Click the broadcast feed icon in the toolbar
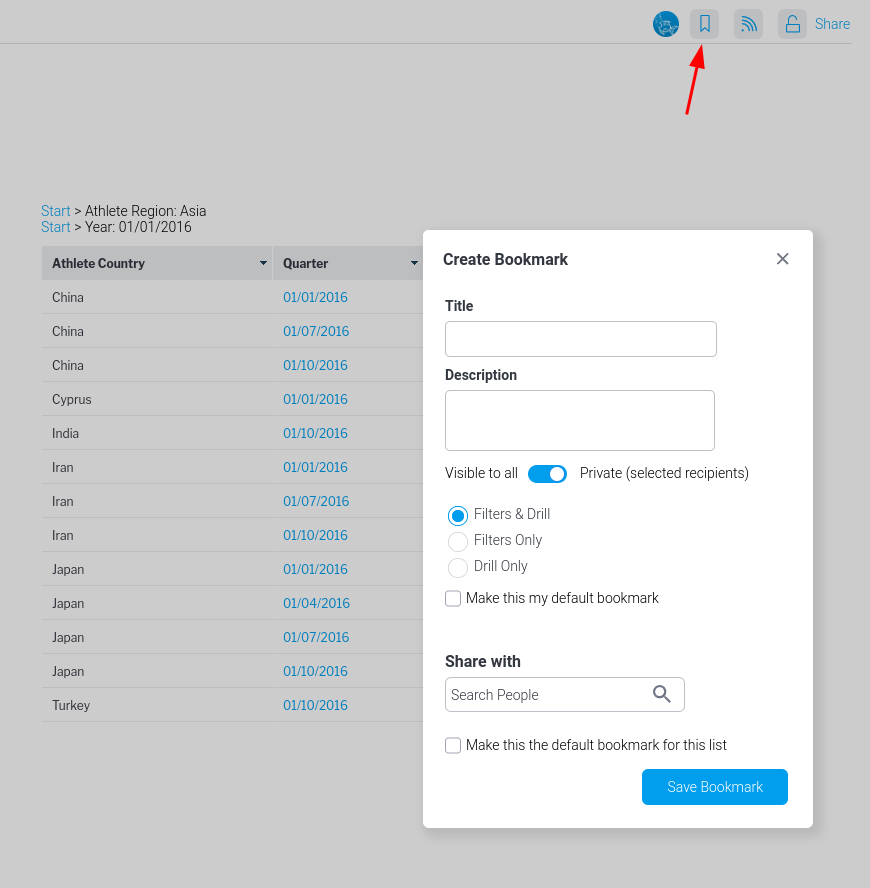The height and width of the screenshot is (888, 870). pyautogui.click(x=748, y=23)
